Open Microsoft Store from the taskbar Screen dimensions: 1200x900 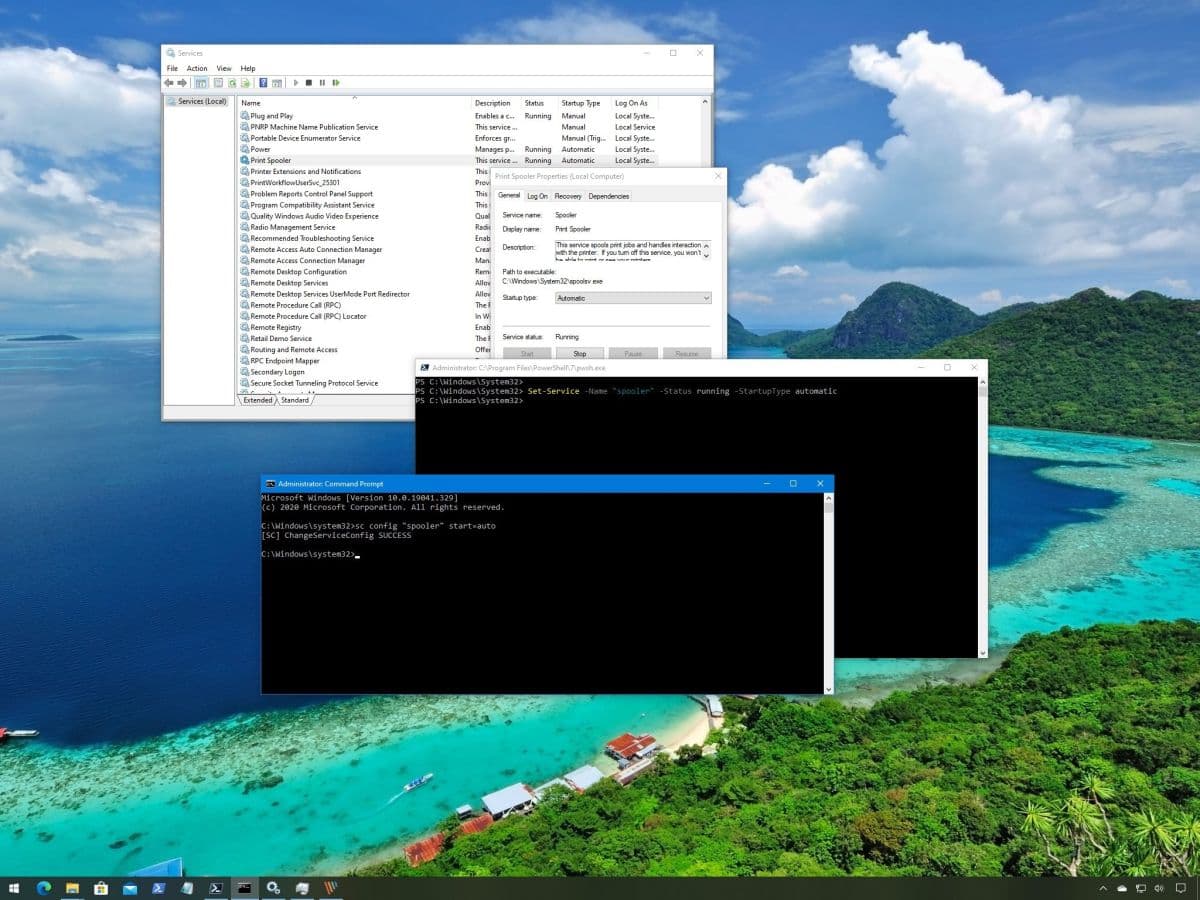(x=101, y=887)
